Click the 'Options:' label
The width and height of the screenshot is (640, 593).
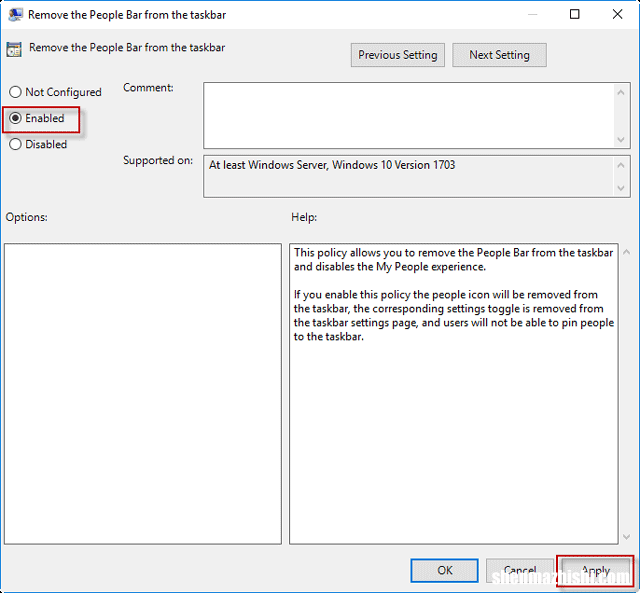click(x=27, y=217)
